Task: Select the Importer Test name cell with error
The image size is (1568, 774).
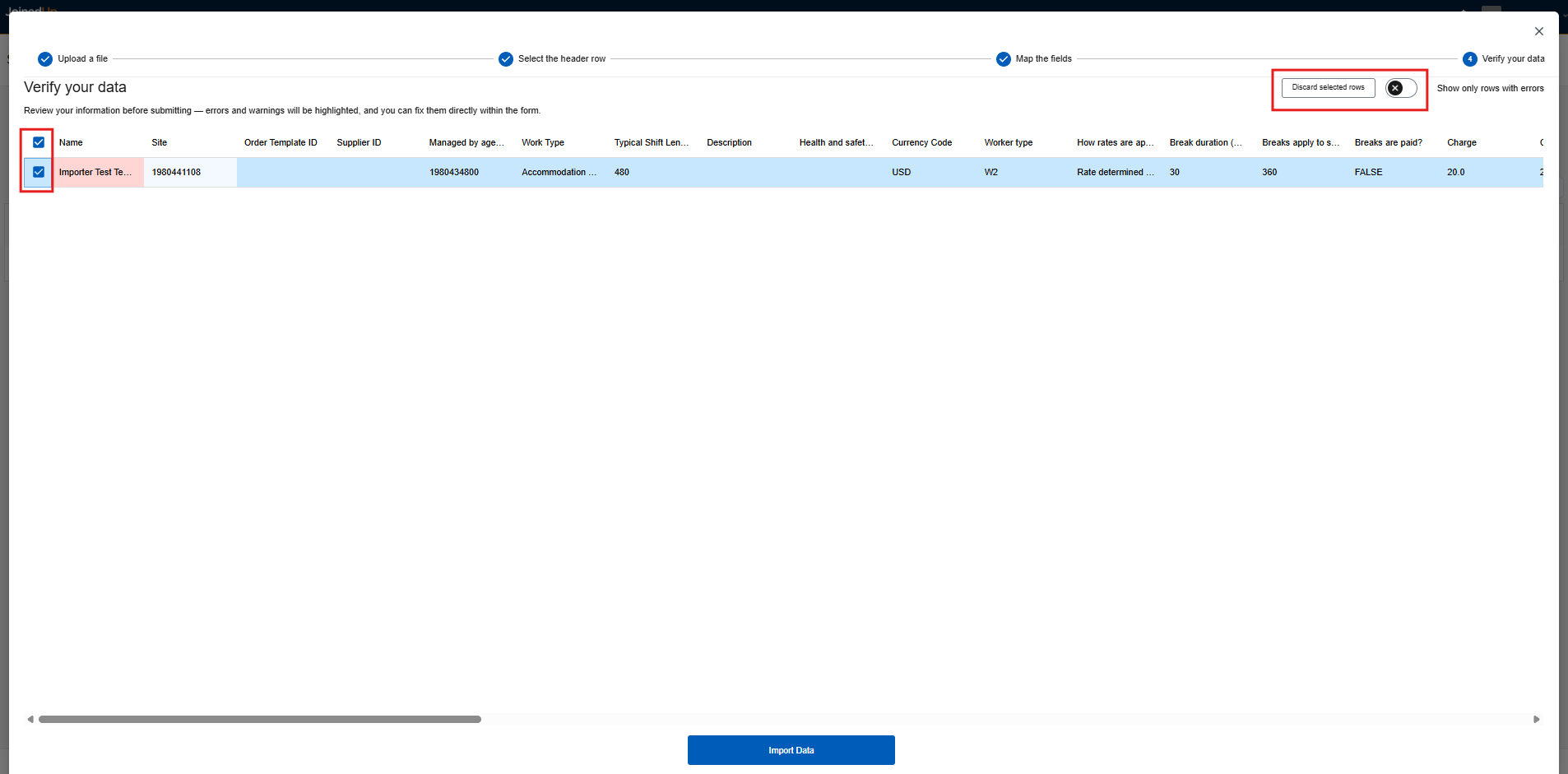Action: [97, 173]
